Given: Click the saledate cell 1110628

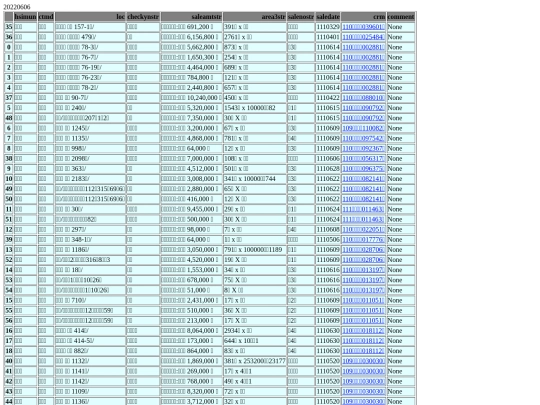Looking at the screenshot, I should 328,168.
